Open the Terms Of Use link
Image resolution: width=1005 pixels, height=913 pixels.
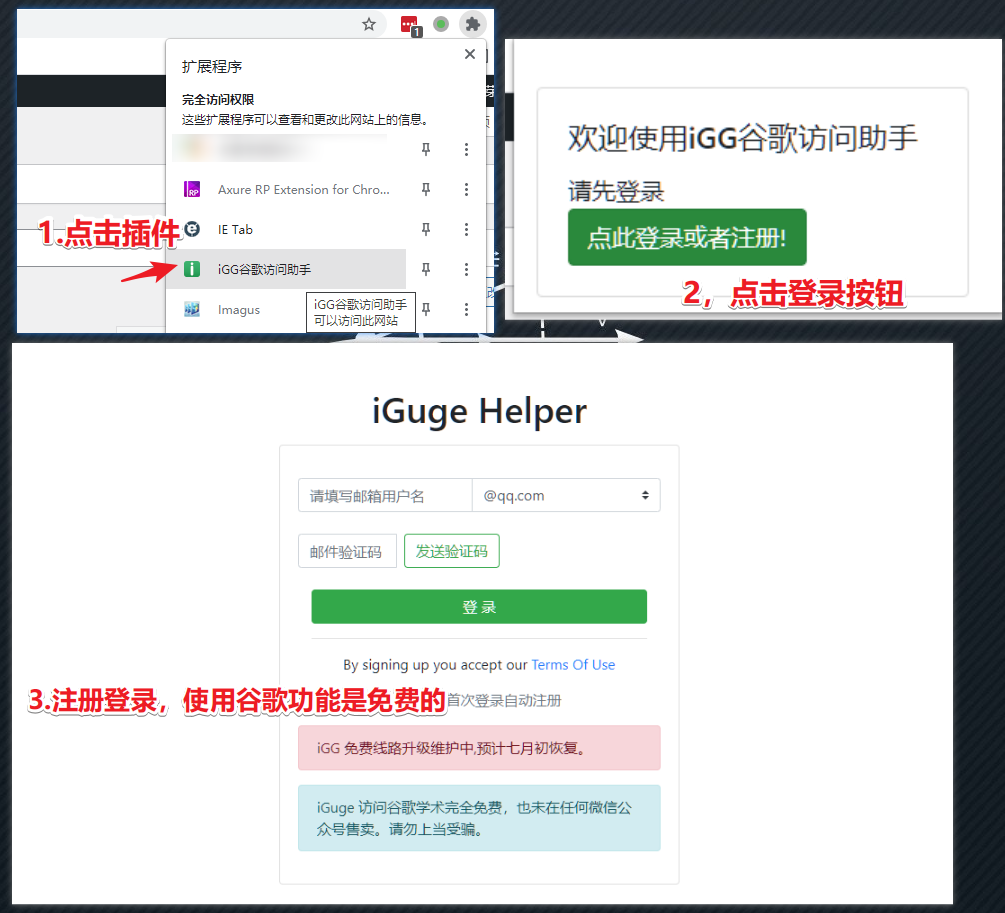tap(573, 665)
